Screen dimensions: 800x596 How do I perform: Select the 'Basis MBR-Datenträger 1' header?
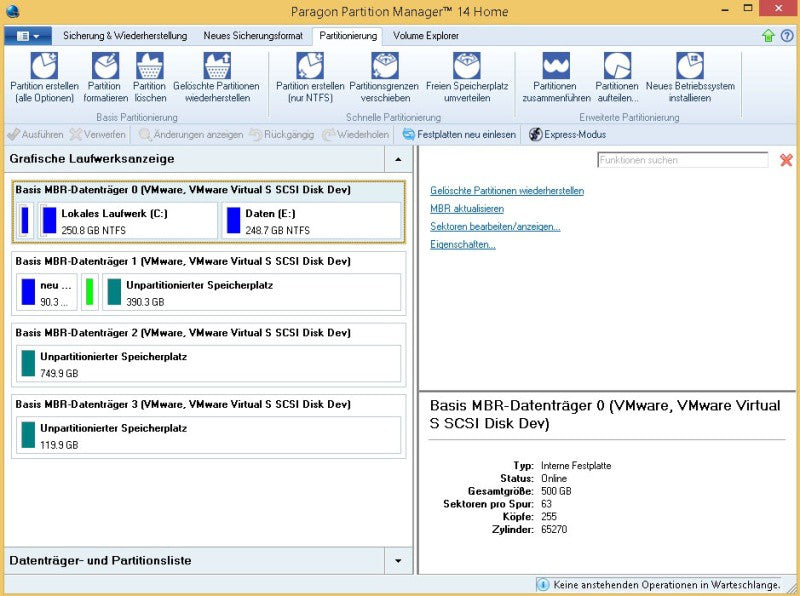pos(183,261)
